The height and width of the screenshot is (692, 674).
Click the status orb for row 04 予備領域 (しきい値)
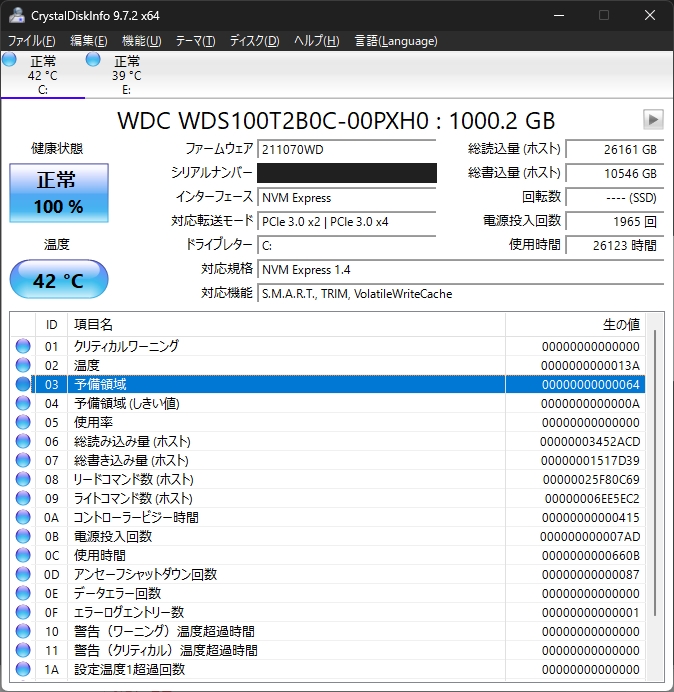click(x=23, y=403)
